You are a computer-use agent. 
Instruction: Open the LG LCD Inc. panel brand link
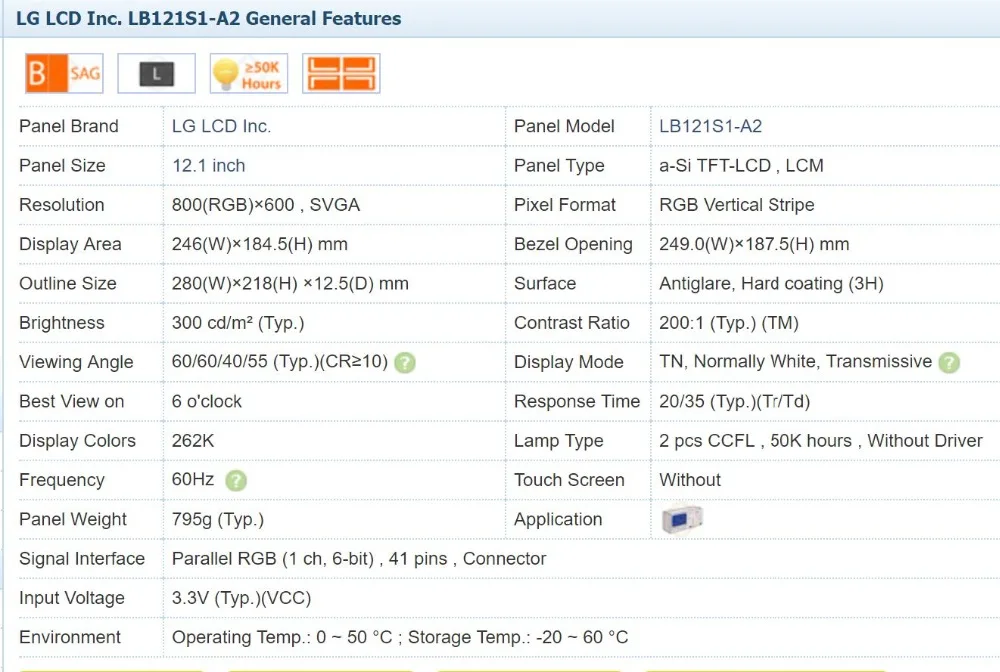[221, 126]
